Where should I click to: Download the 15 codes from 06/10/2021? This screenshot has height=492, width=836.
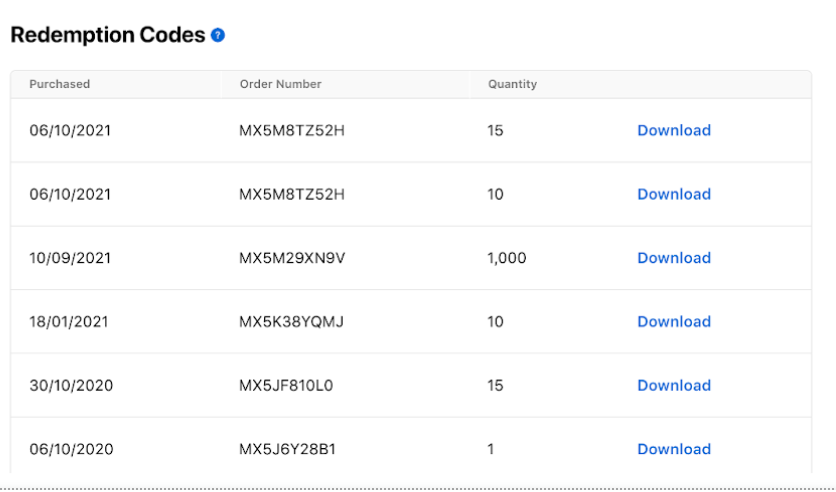(x=674, y=131)
